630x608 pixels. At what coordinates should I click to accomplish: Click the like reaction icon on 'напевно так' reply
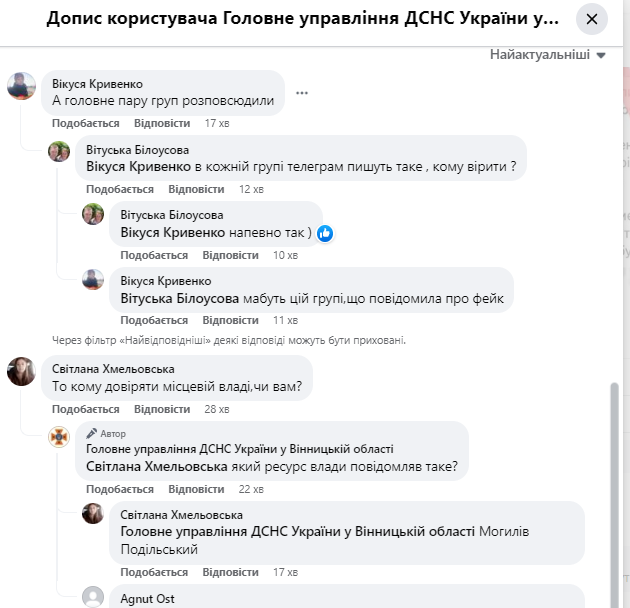click(325, 233)
